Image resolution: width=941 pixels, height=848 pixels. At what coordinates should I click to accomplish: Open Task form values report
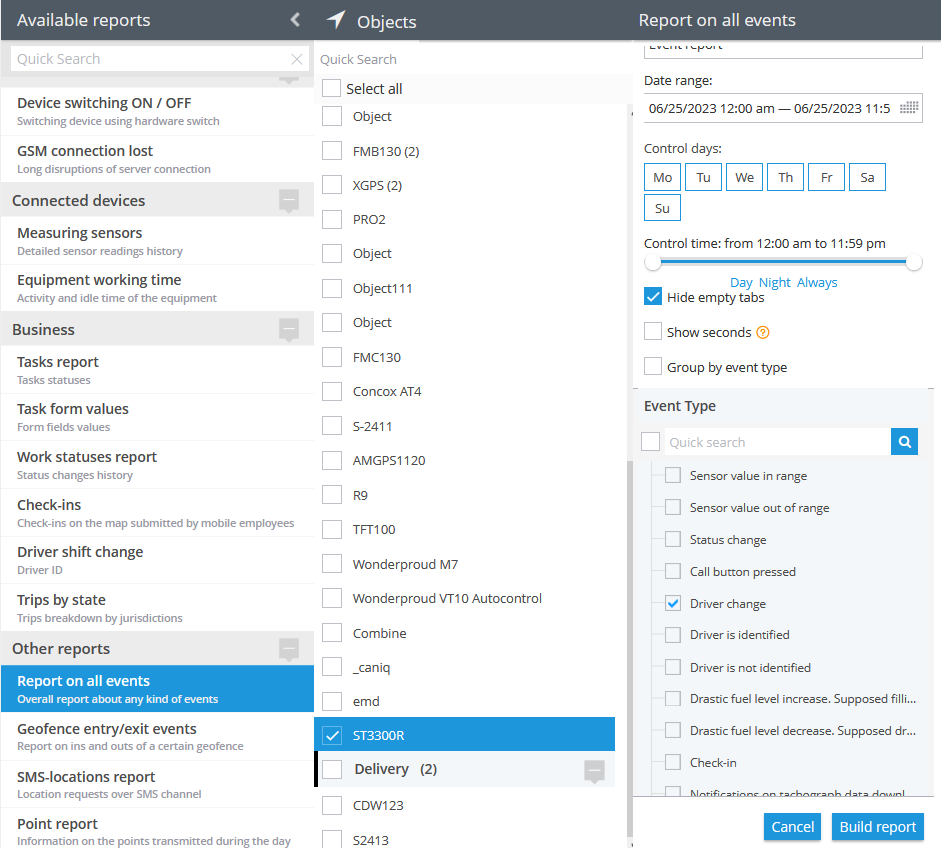point(157,417)
